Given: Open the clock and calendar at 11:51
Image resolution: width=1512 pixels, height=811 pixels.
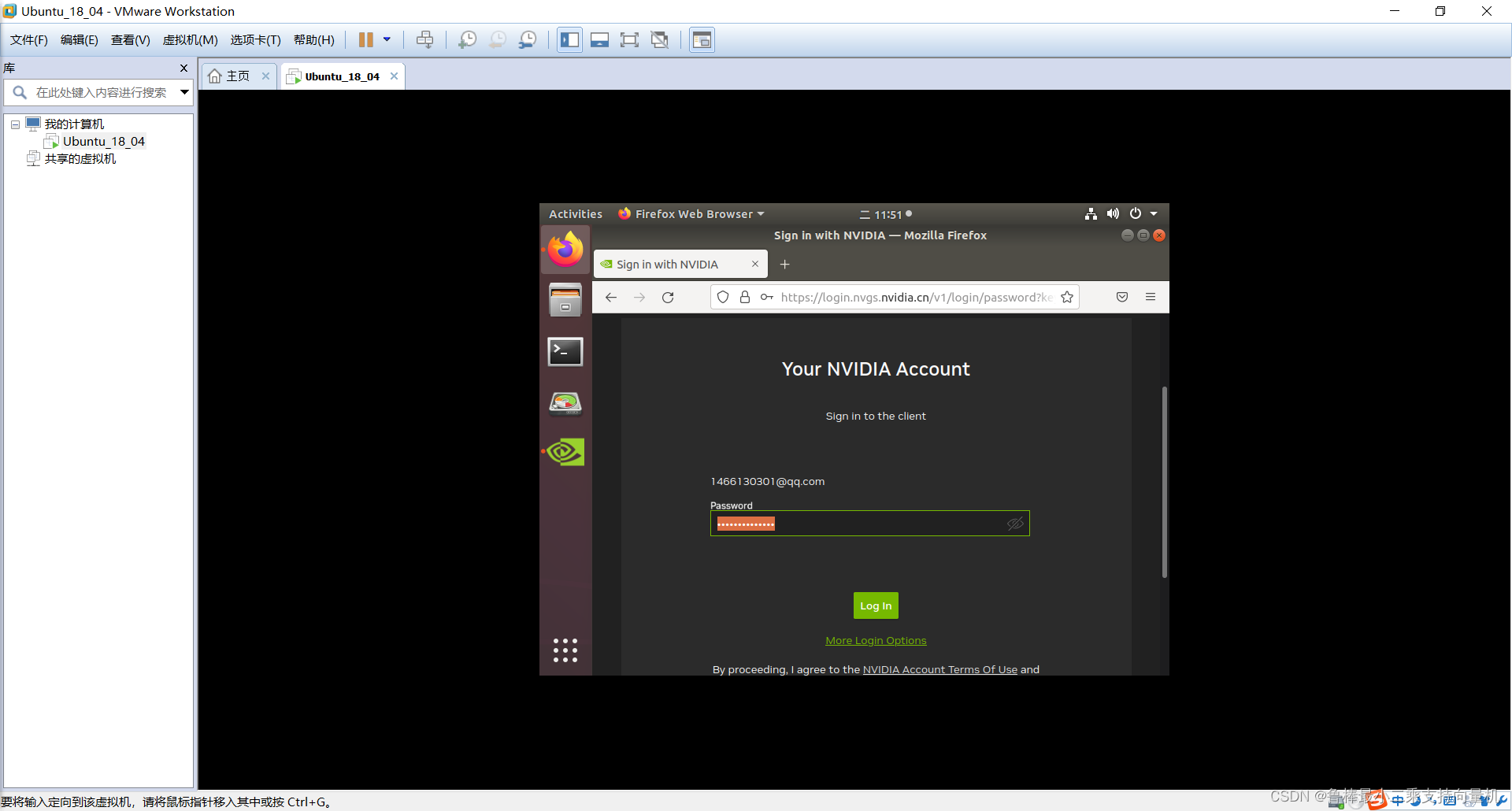Looking at the screenshot, I should [x=886, y=214].
